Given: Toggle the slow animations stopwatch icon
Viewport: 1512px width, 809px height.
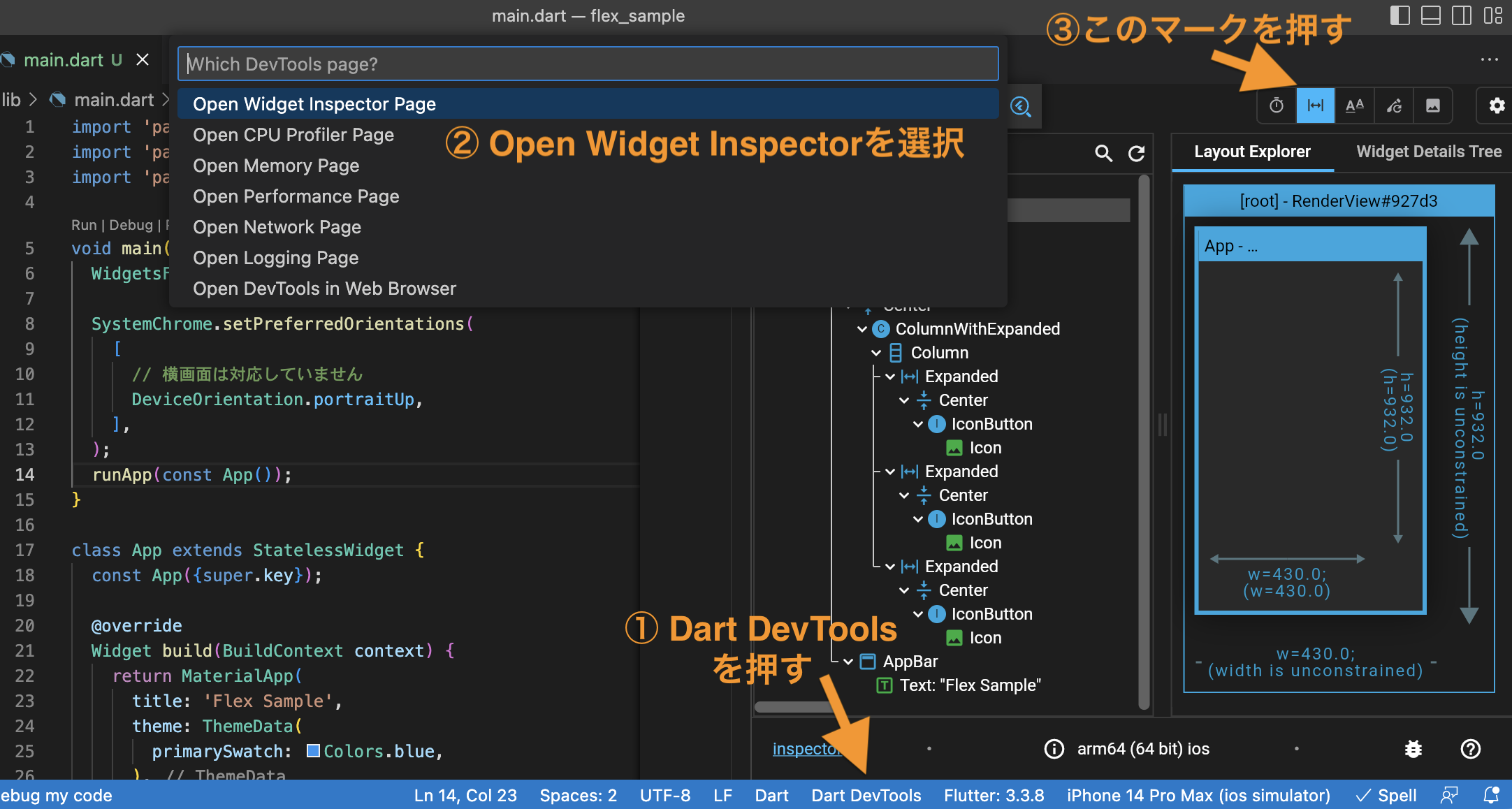Looking at the screenshot, I should point(1277,105).
